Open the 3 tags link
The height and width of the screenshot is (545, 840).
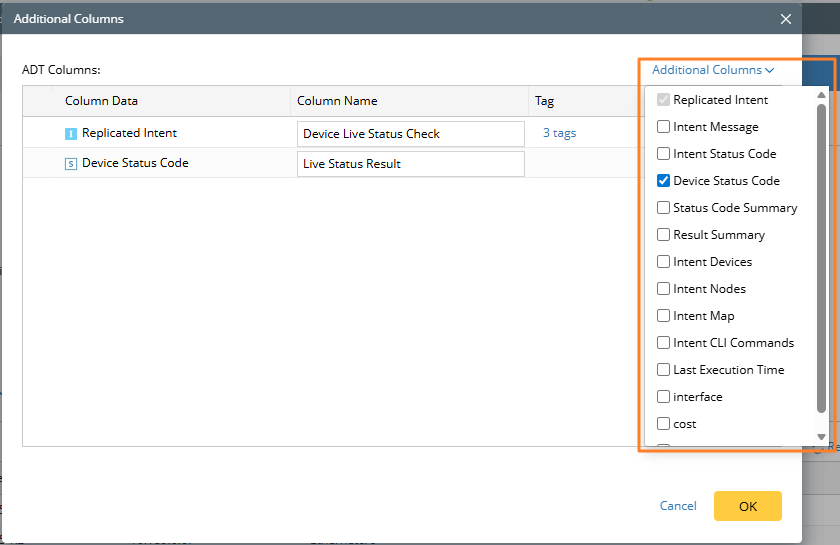pos(559,133)
